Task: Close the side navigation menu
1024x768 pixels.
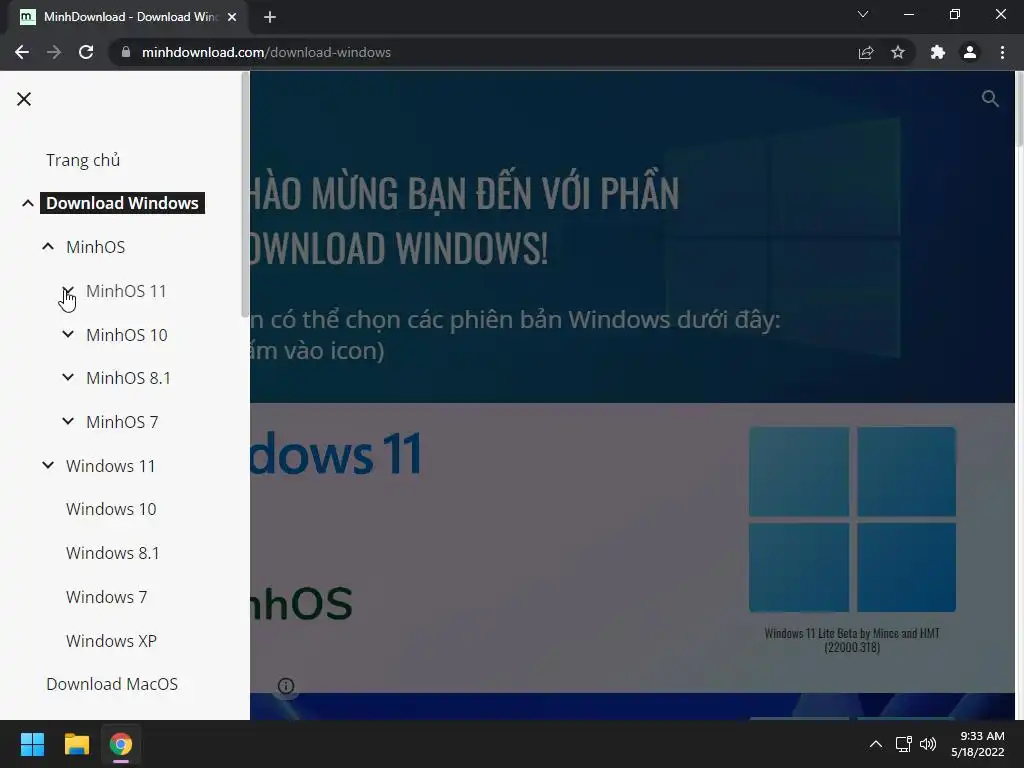Action: (24, 99)
